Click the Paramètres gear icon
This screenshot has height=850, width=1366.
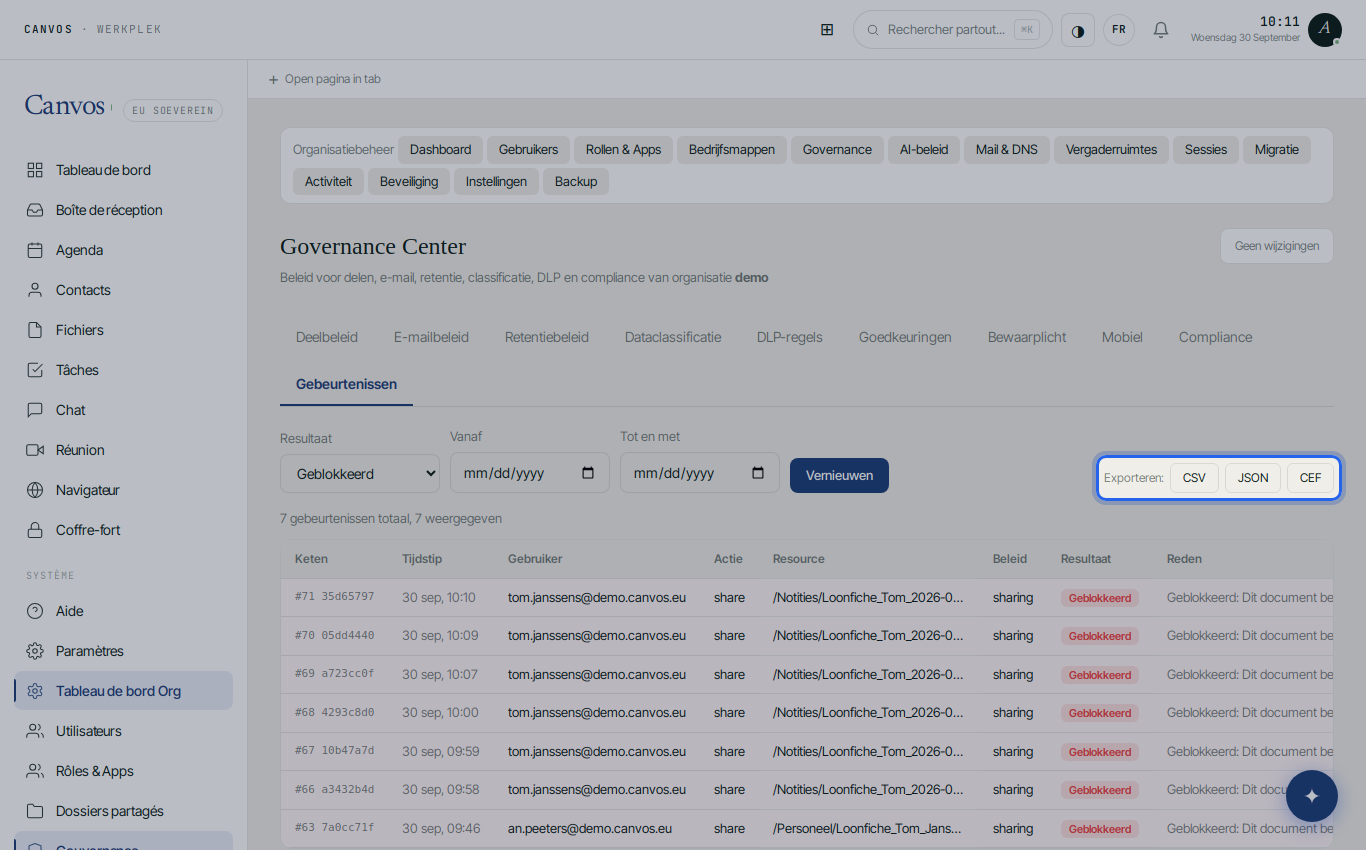tap(35, 651)
